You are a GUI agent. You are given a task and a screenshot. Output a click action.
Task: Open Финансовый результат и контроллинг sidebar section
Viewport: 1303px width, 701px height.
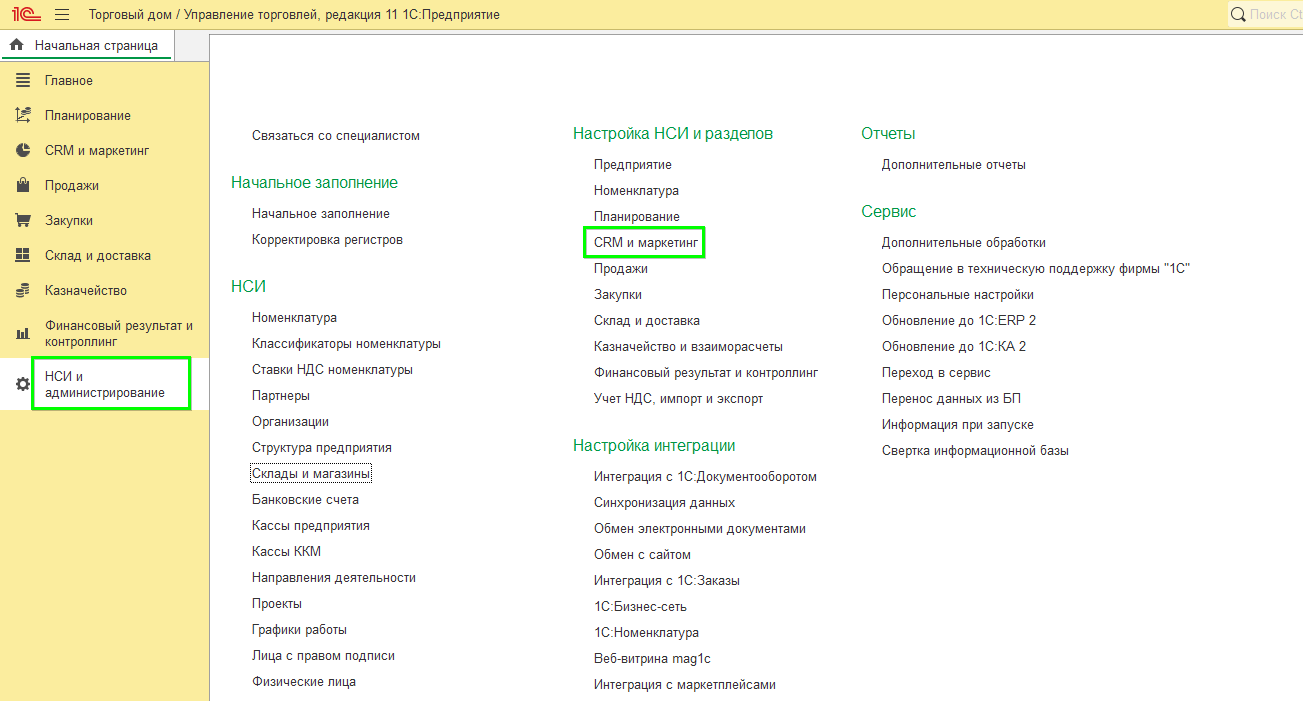tap(119, 333)
